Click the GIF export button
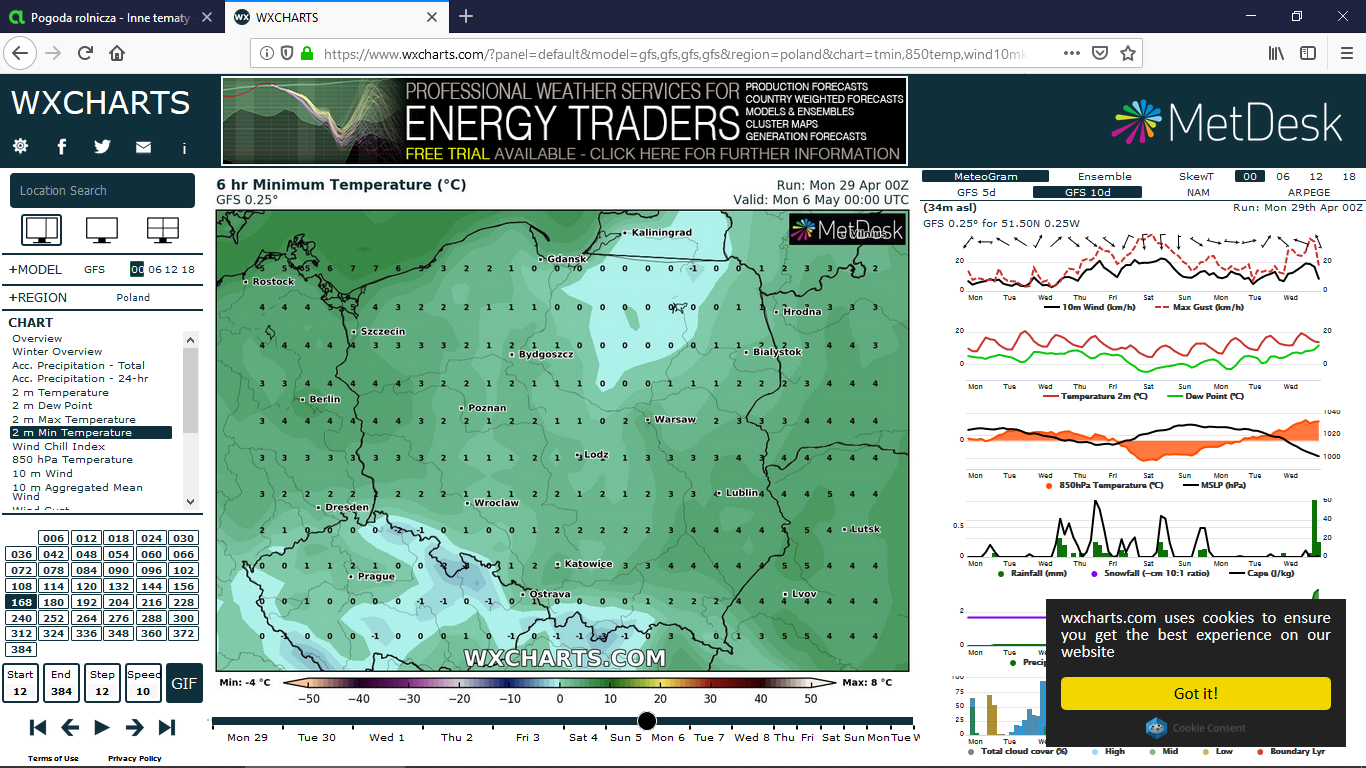This screenshot has width=1366, height=768. [x=184, y=683]
